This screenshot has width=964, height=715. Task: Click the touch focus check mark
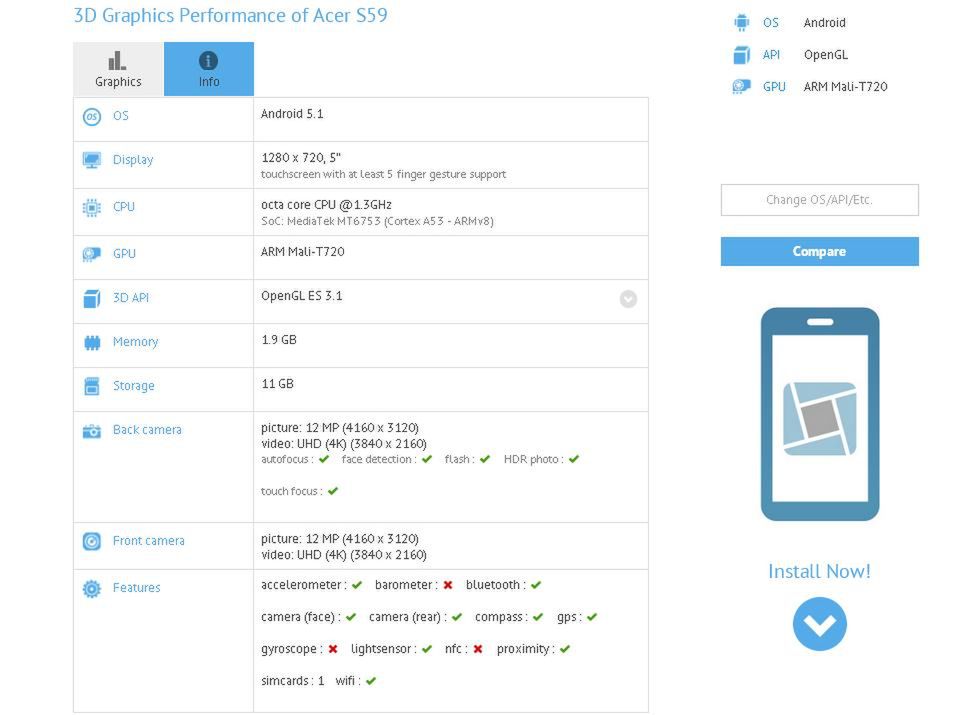[x=333, y=491]
